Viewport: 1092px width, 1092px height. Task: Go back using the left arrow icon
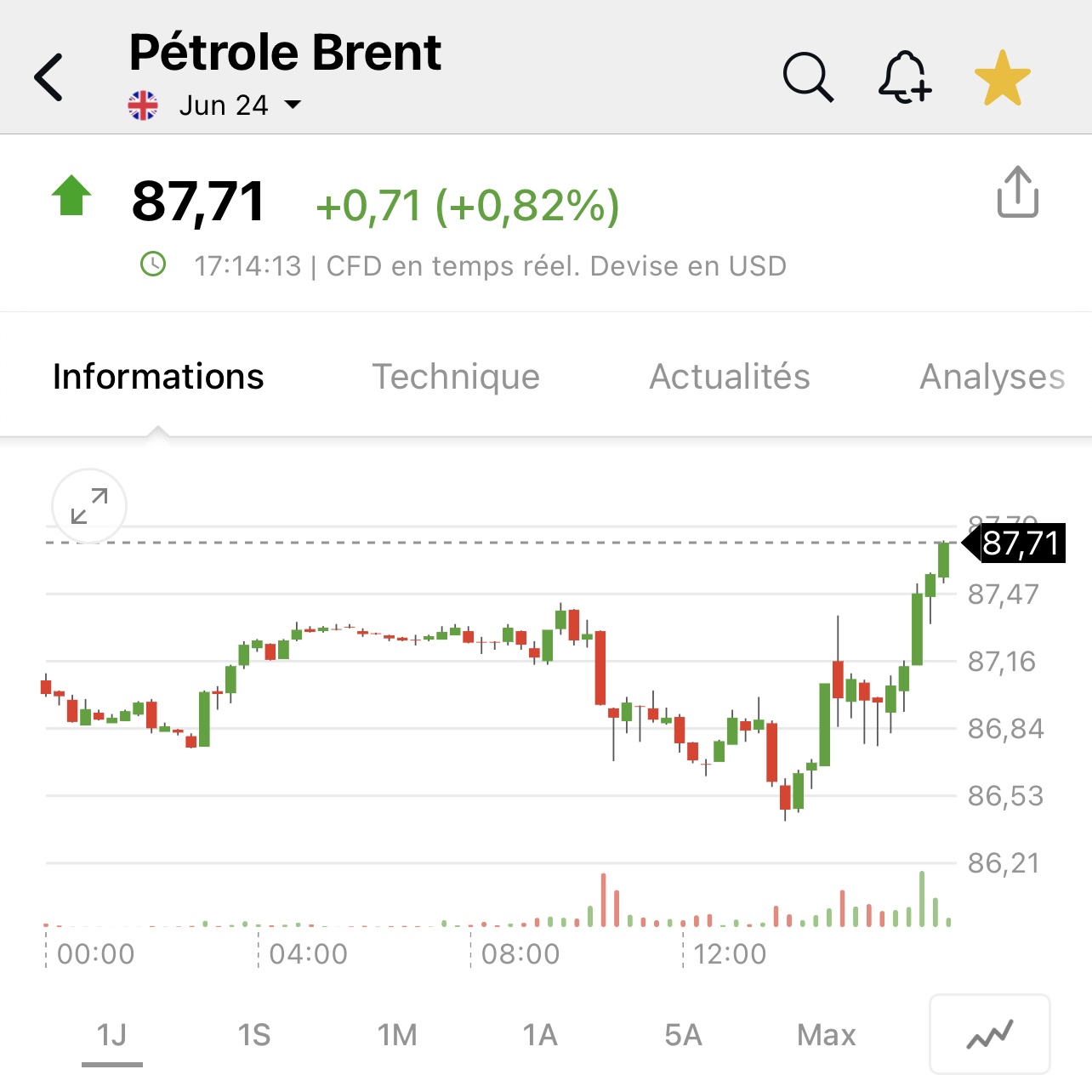48,77
